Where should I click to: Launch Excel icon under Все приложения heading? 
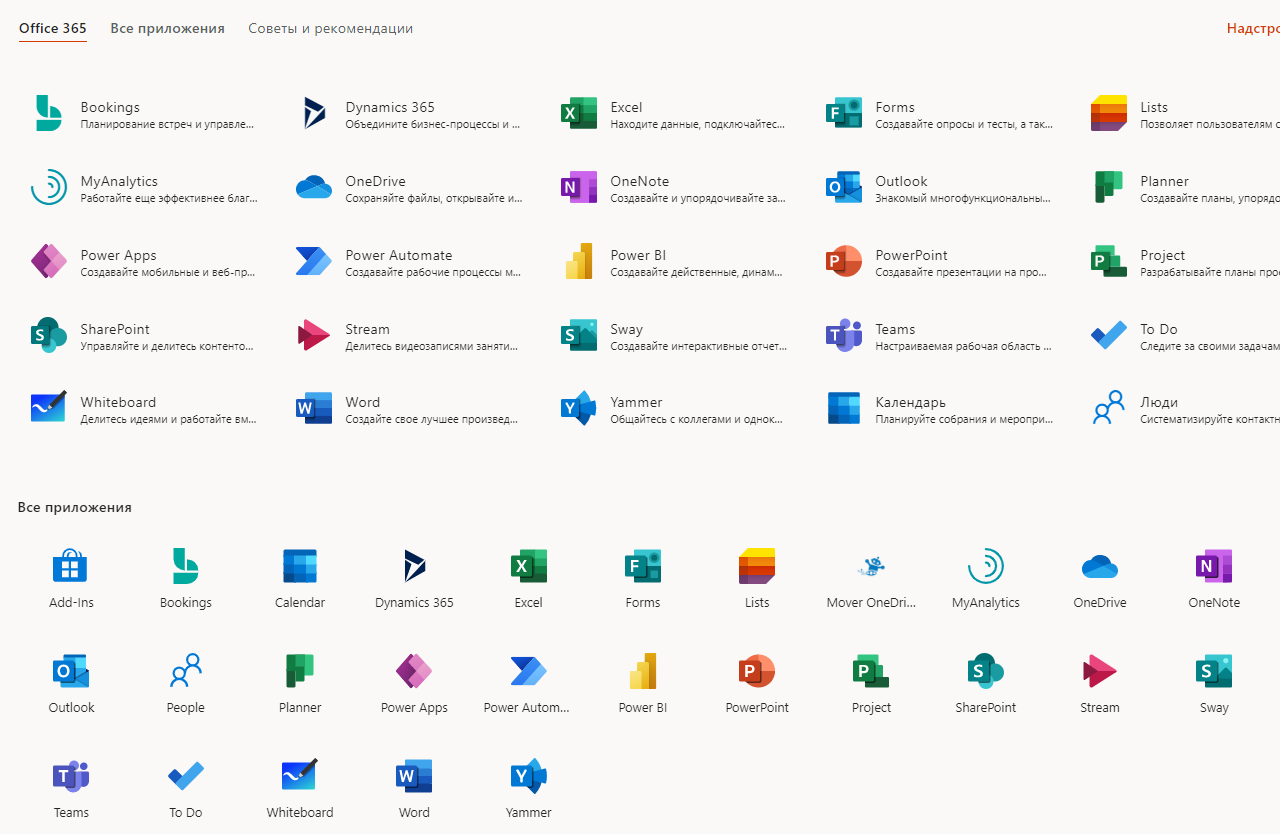click(x=529, y=567)
